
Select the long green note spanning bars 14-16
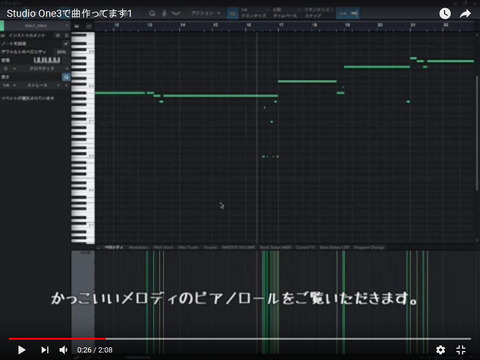[x=220, y=96]
